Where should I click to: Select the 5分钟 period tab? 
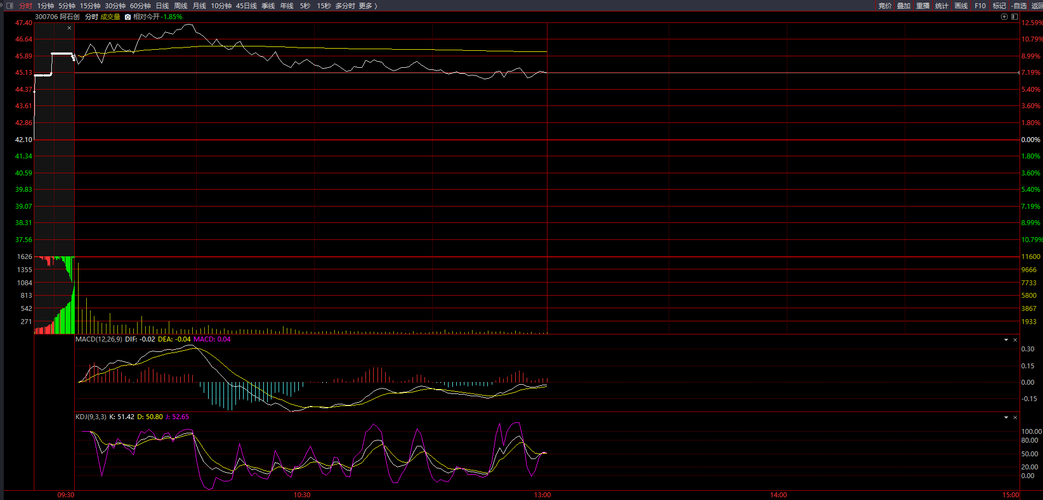pos(67,5)
